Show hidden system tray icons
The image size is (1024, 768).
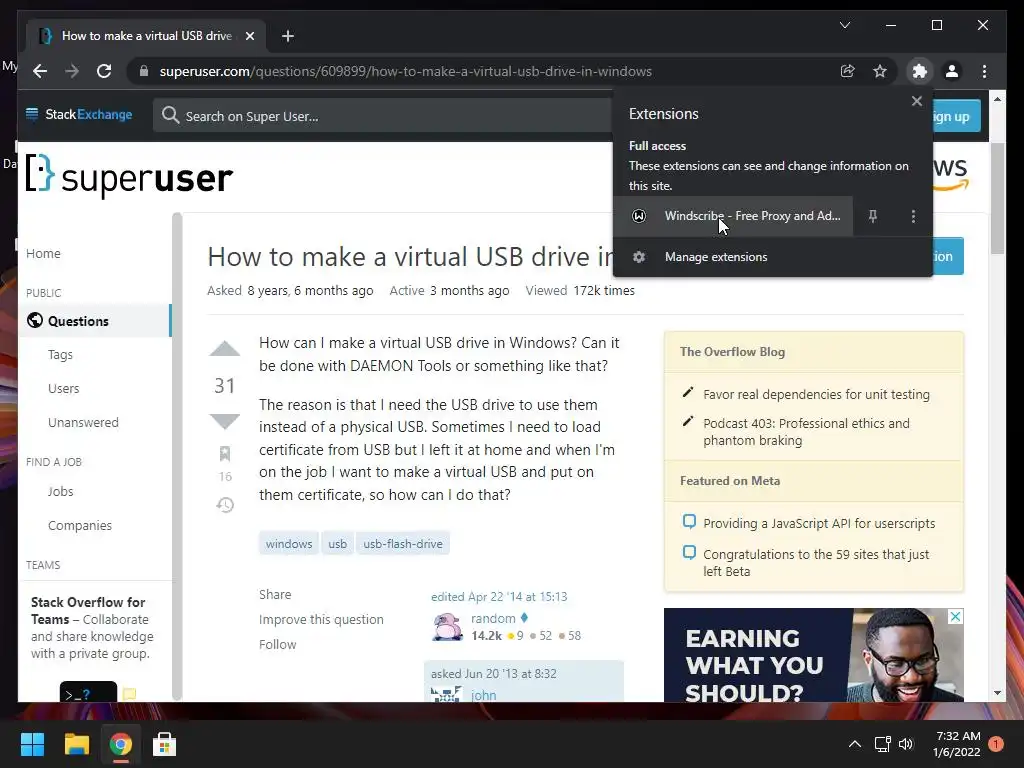point(854,744)
